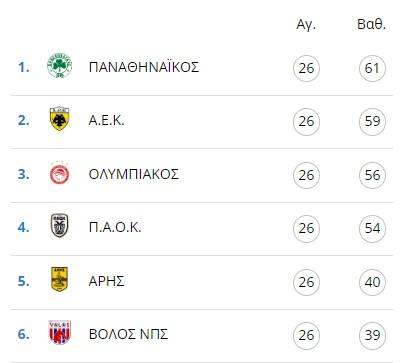Viewport: 403px width, 363px height.
Task: Click the Panathinaikos green shamrock logo
Action: tap(60, 66)
